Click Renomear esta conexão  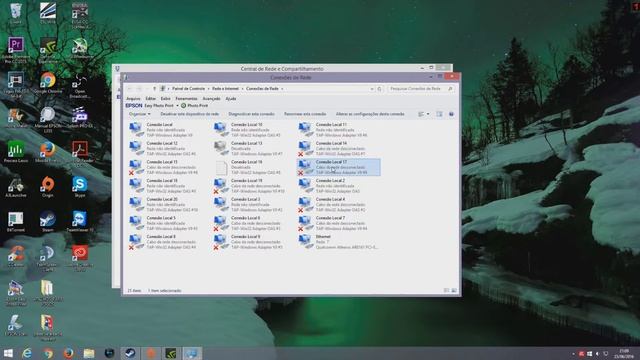click(305, 114)
